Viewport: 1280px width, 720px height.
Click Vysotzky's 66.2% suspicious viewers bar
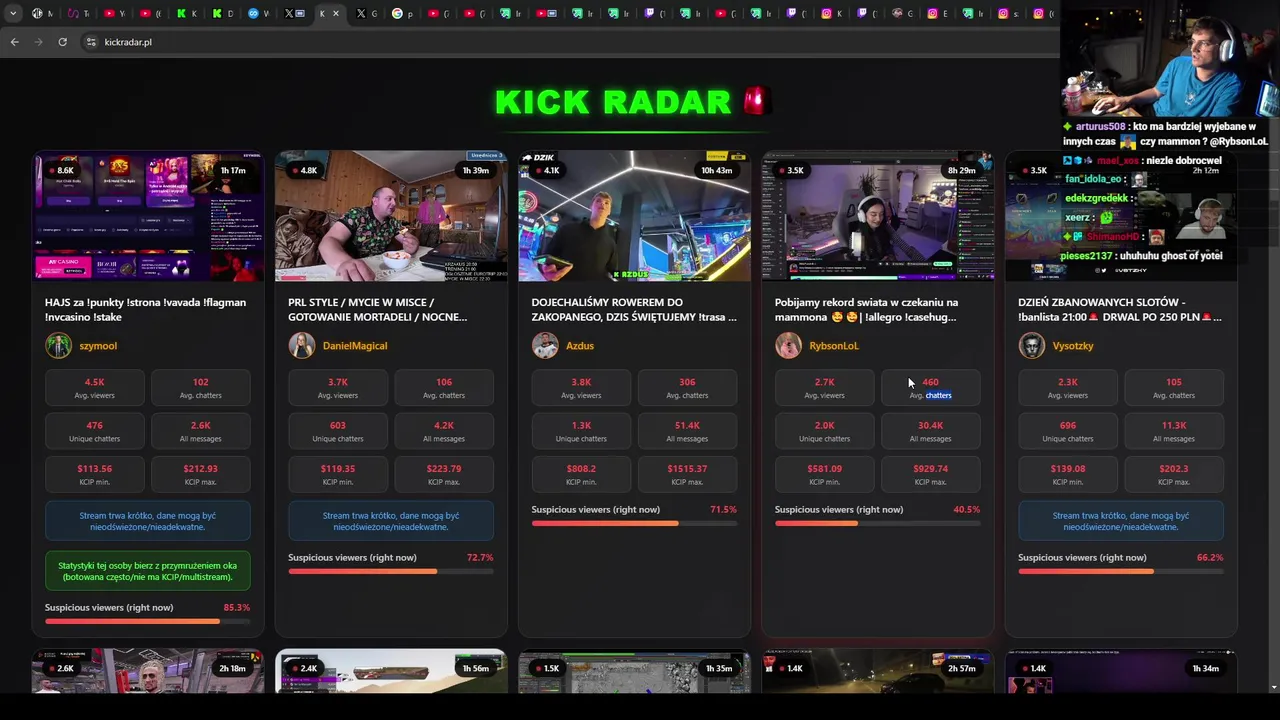[1121, 571]
